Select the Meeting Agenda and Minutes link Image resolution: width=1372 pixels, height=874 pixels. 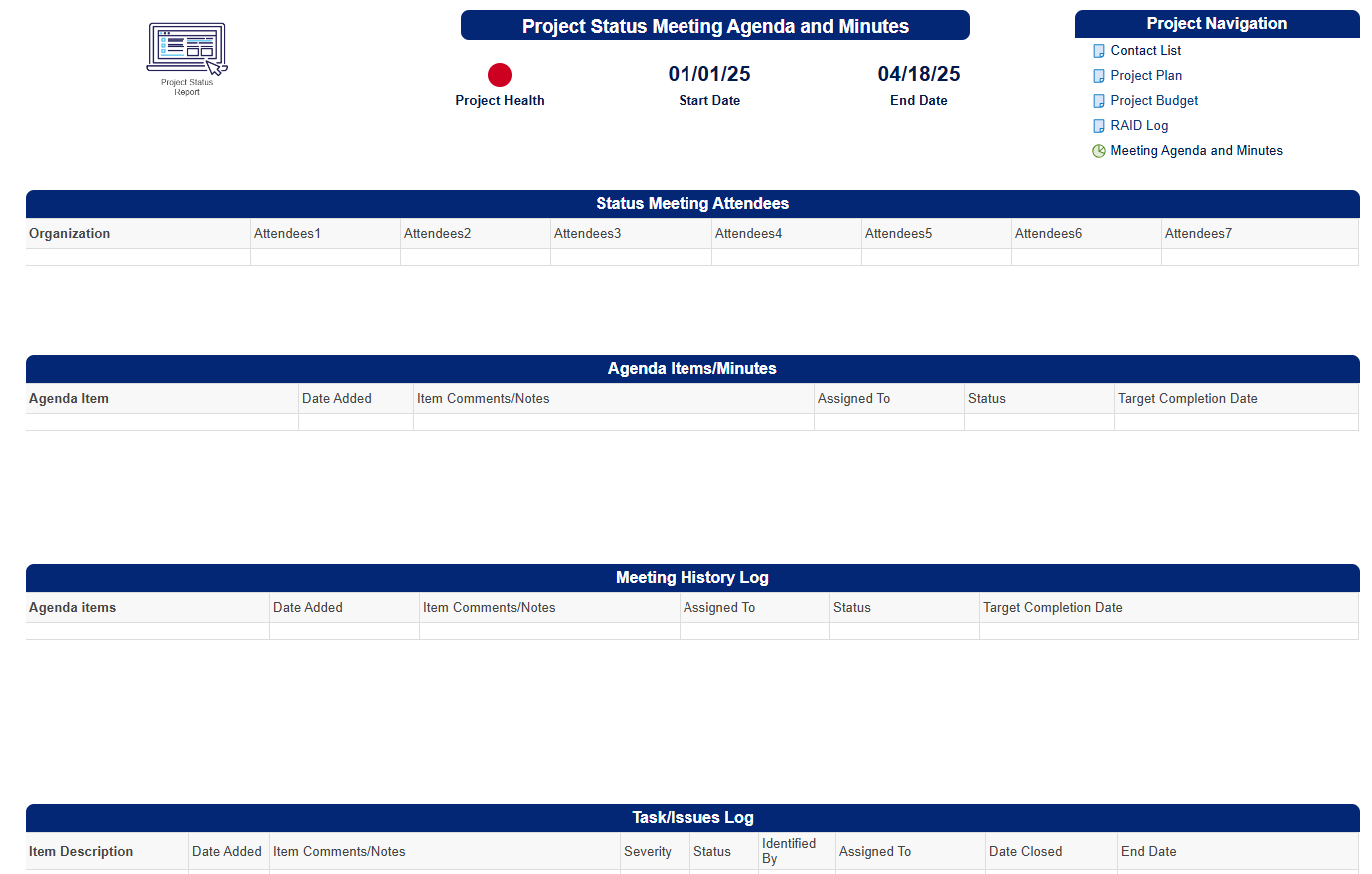[x=1196, y=151]
